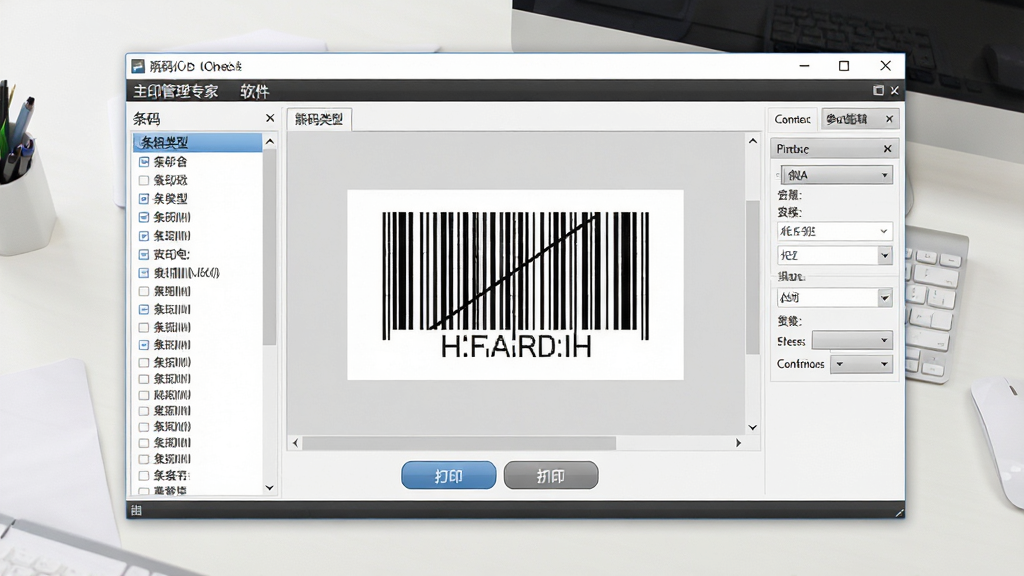
Task: Close the Pirtbie panel
Action: [x=888, y=149]
